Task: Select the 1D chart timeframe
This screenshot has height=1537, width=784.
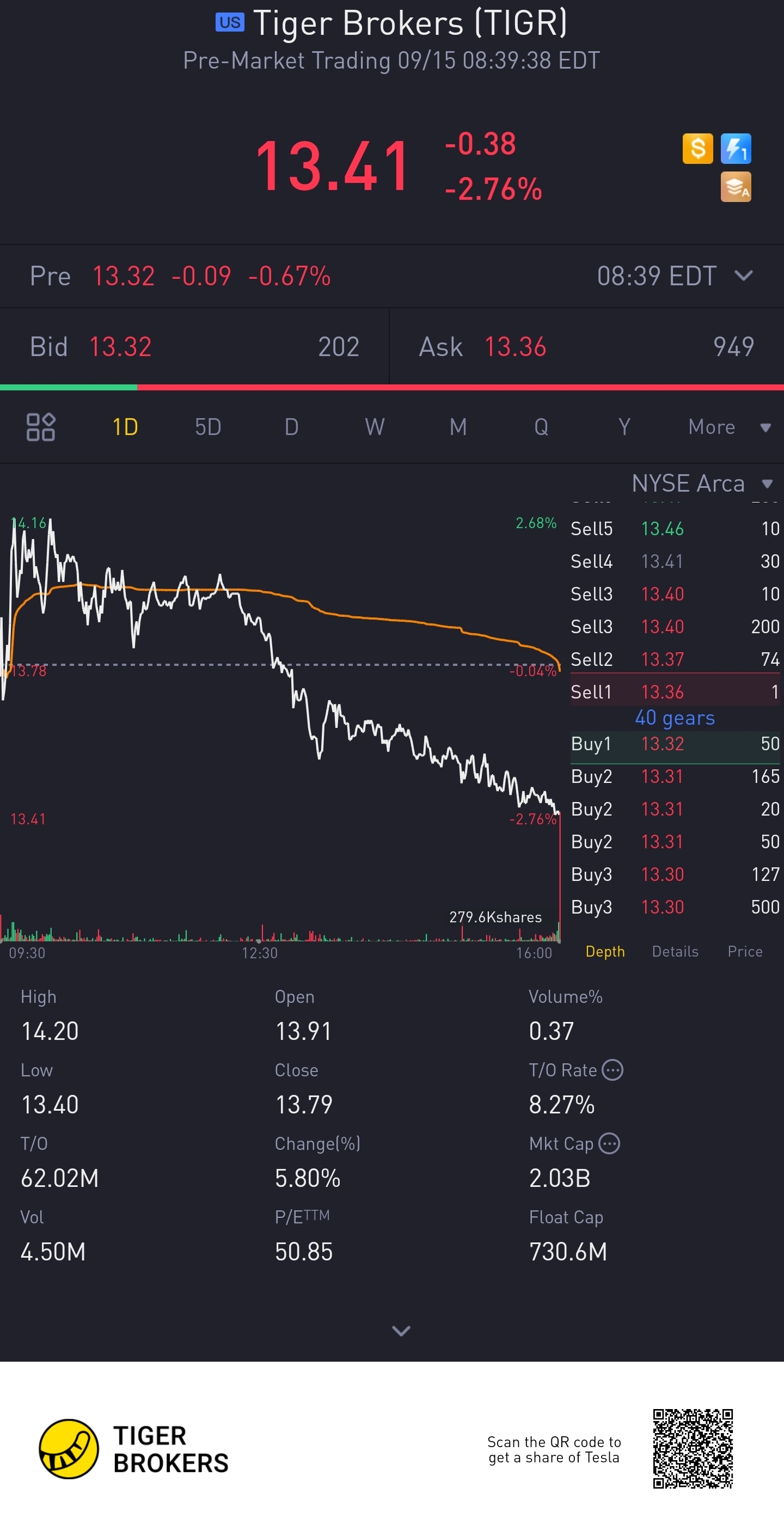Action: point(125,427)
